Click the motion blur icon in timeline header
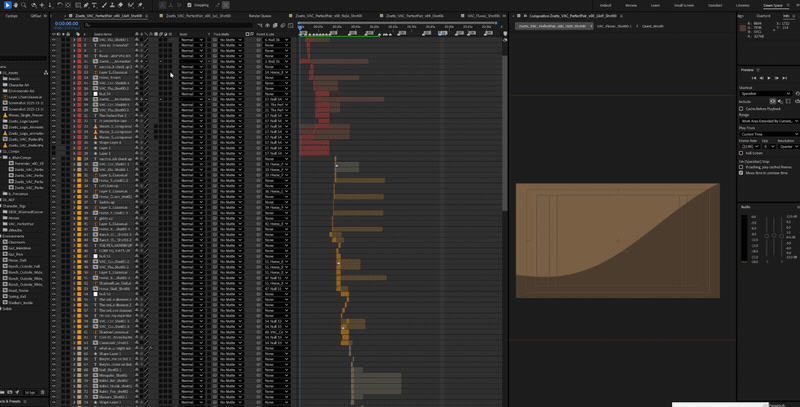 coord(283,26)
